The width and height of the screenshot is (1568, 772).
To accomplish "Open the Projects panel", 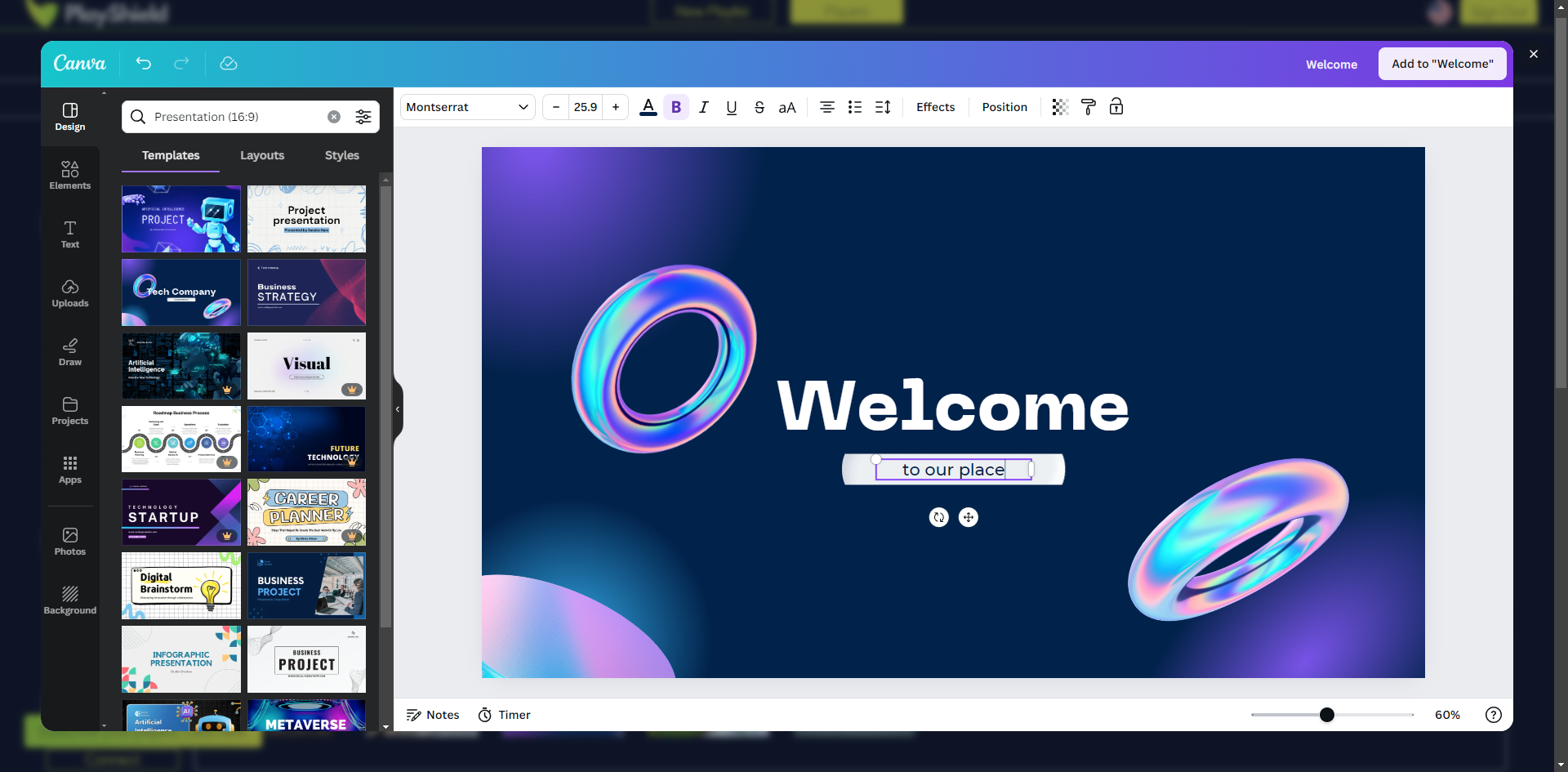I will [70, 411].
